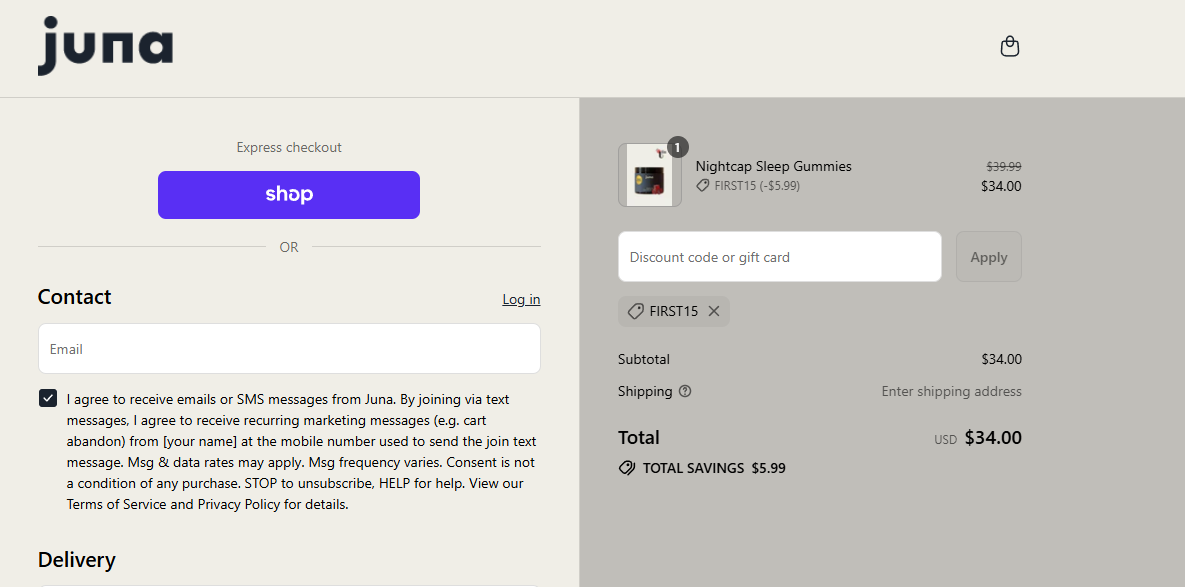Select the FIRST15 discount chip

click(x=673, y=310)
